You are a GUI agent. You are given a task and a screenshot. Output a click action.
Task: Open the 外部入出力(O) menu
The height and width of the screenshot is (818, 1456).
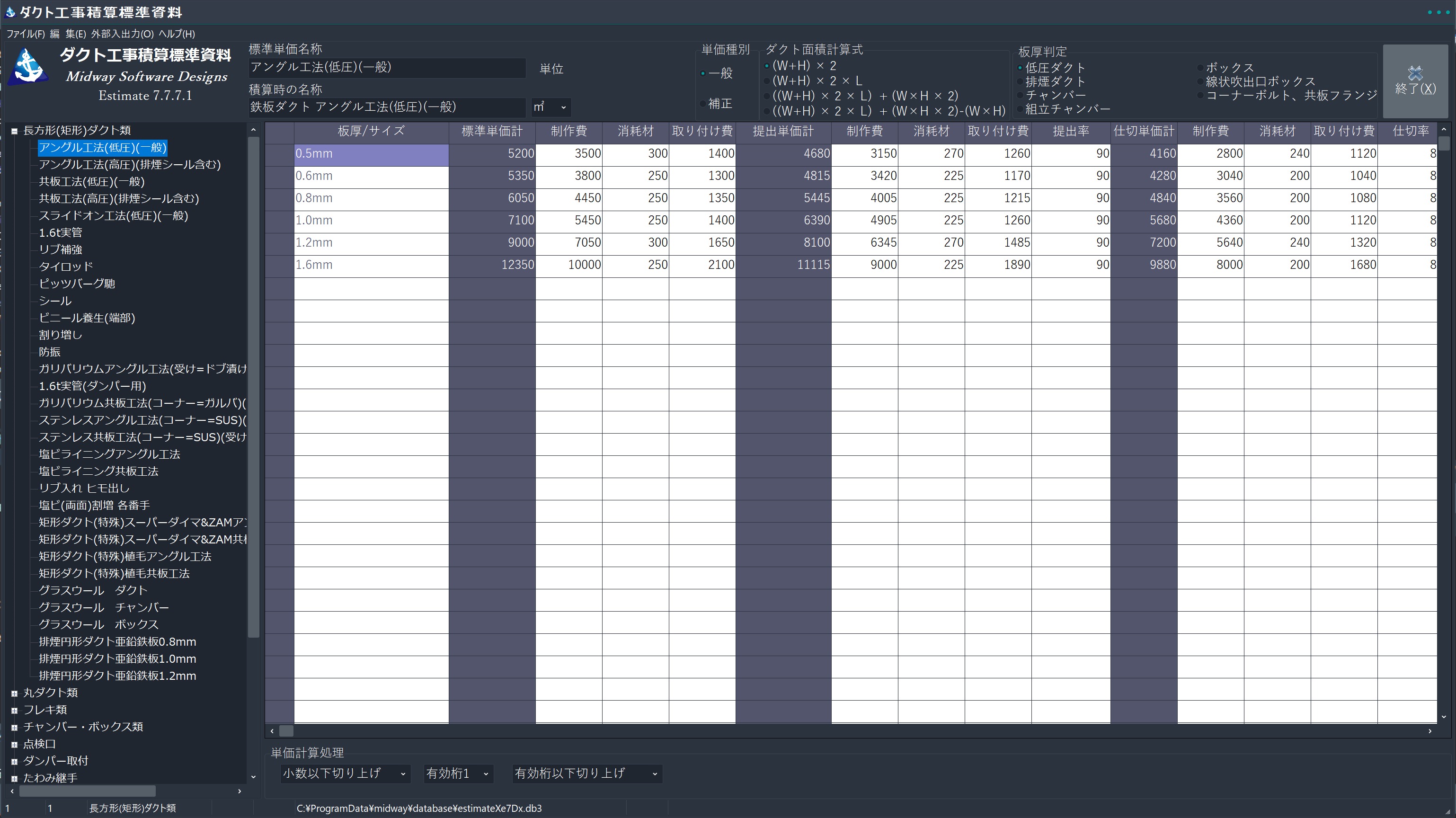122,34
